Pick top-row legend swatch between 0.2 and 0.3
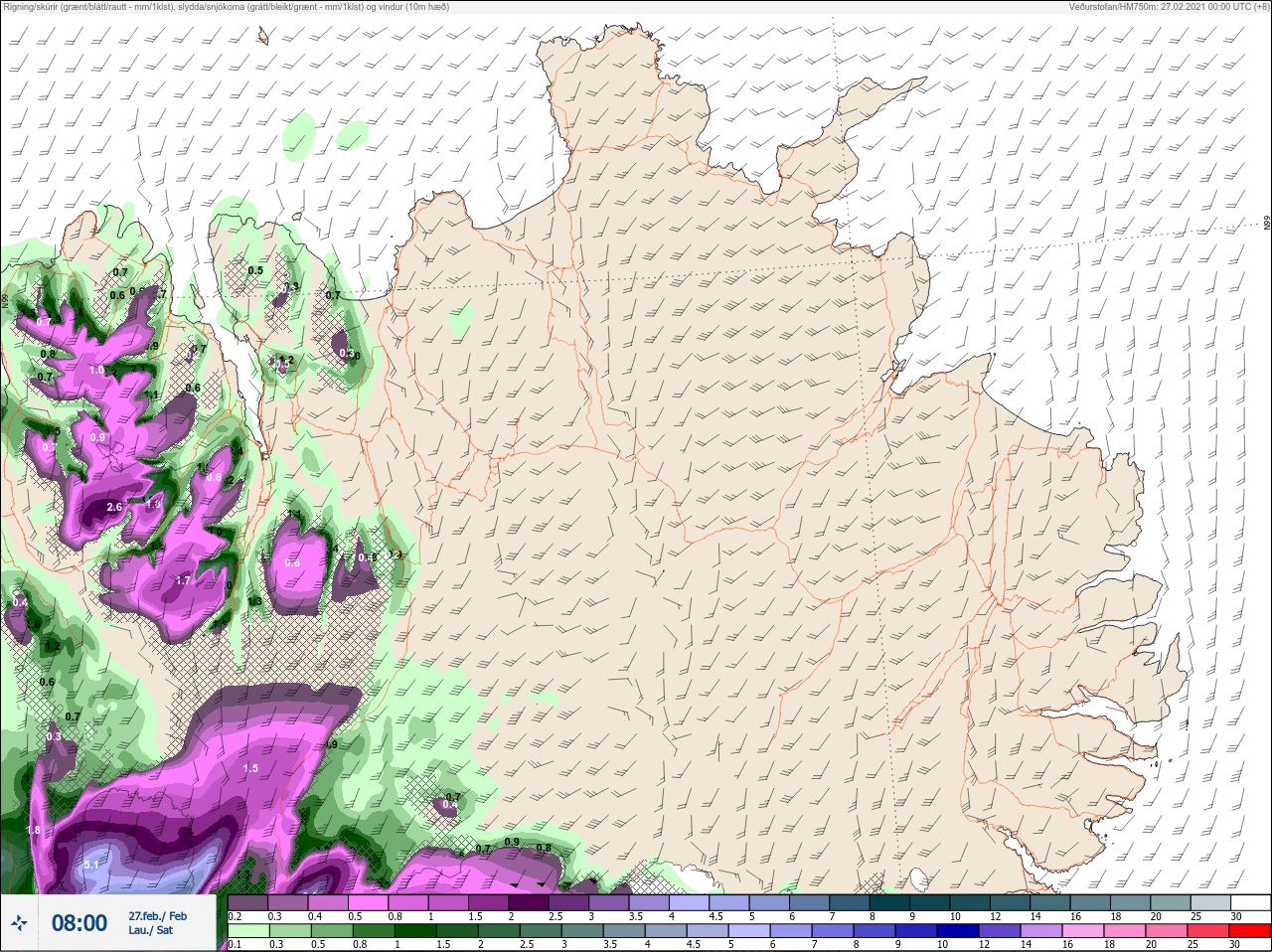 248,903
